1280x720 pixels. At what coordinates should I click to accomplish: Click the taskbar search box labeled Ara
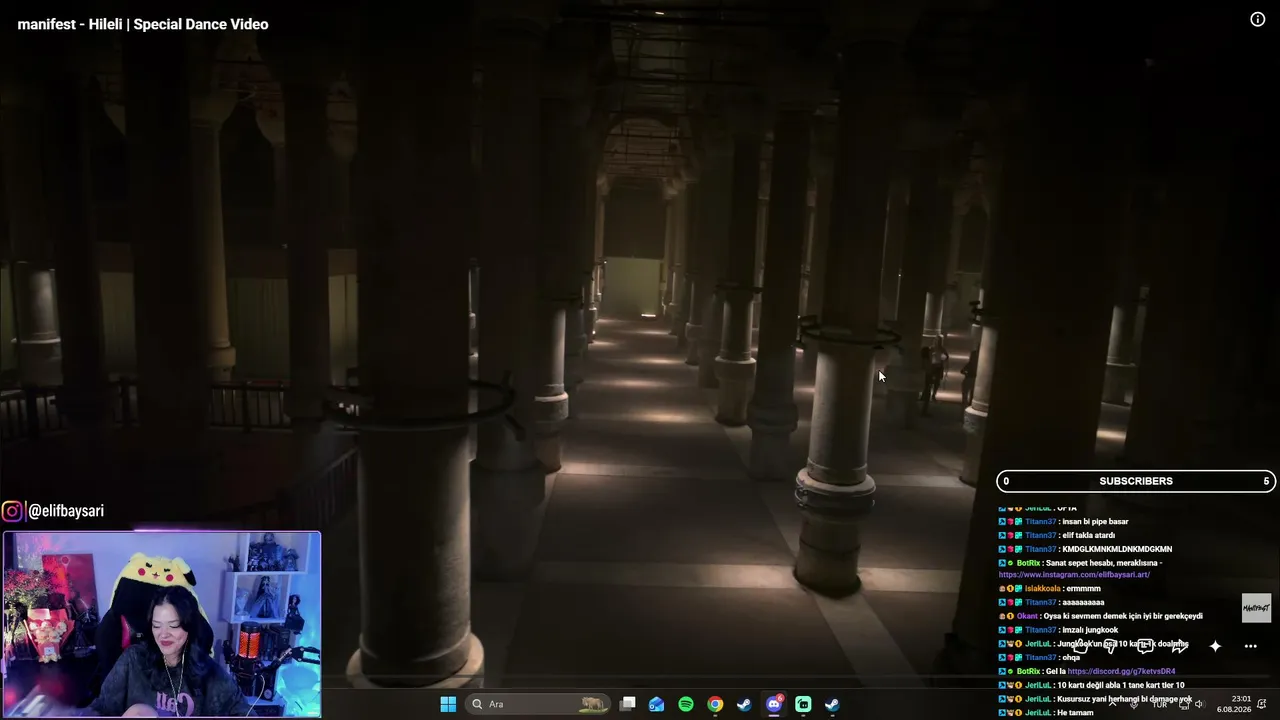539,704
